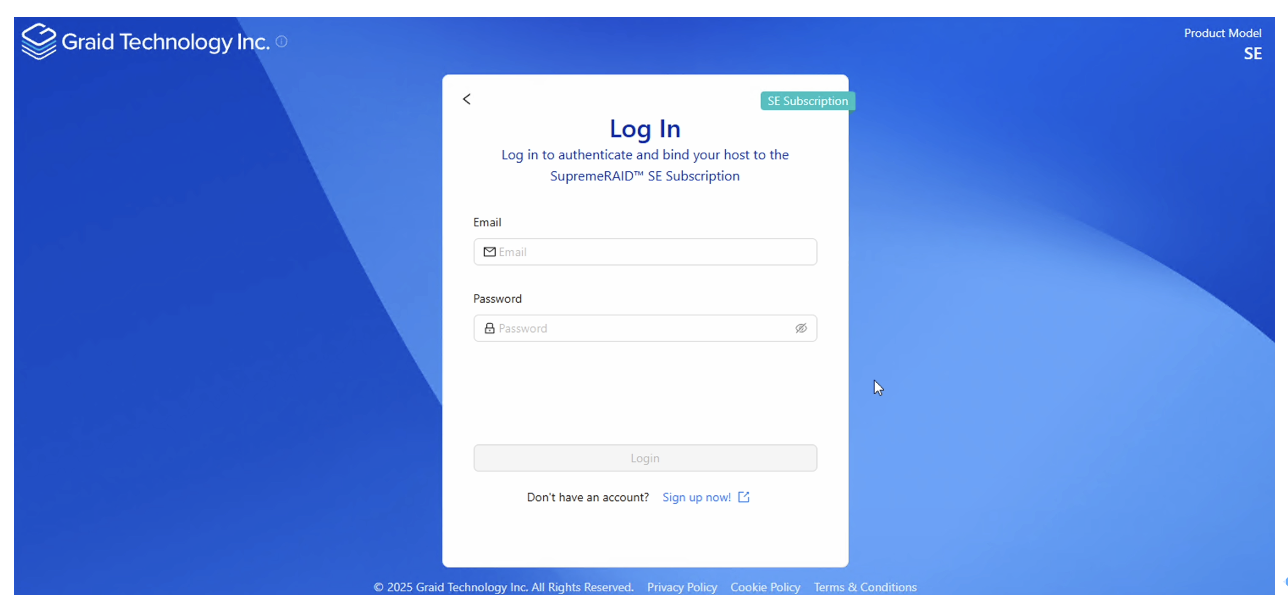Viewport: 1288px width, 608px height.
Task: Click the SE Subscription badge
Action: pyautogui.click(x=808, y=101)
